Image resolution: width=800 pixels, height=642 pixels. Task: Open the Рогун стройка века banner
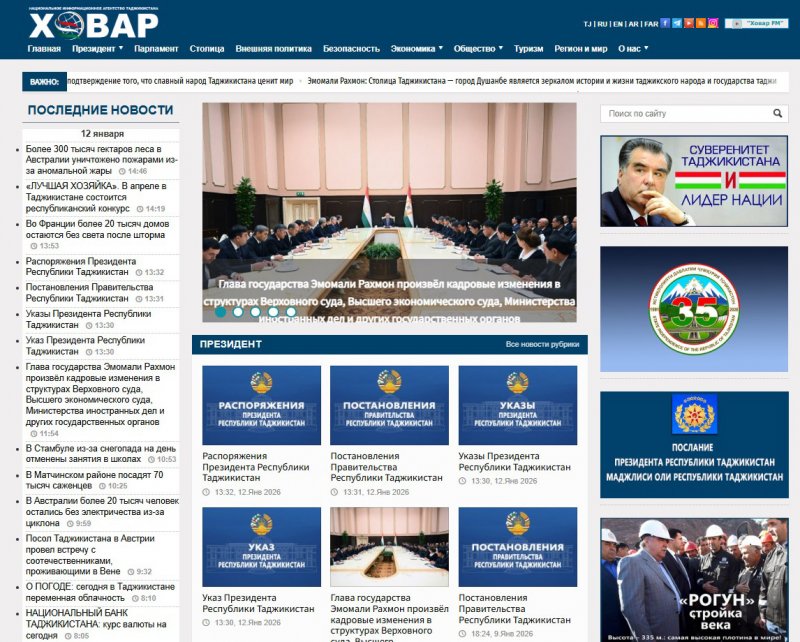pos(694,579)
